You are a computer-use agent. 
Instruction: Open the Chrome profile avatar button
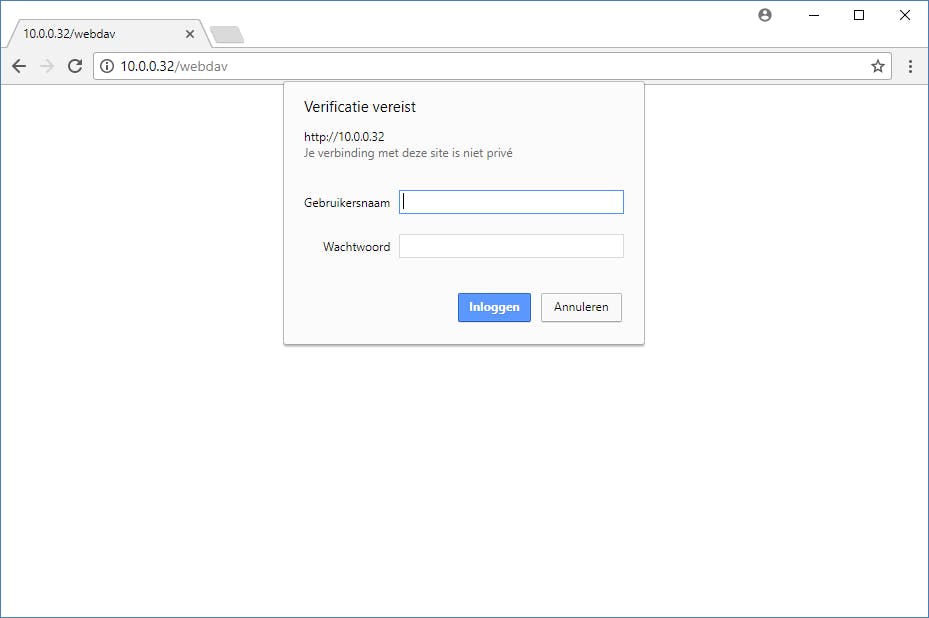[x=765, y=15]
